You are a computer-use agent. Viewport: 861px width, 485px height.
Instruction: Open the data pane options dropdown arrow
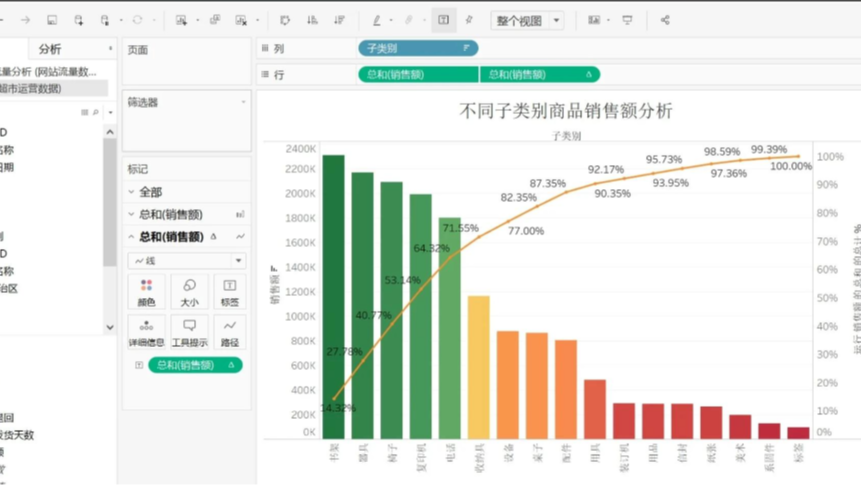tap(110, 112)
